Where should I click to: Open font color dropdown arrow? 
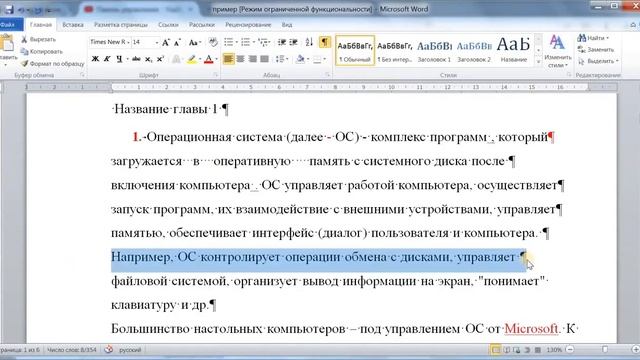click(x=216, y=60)
